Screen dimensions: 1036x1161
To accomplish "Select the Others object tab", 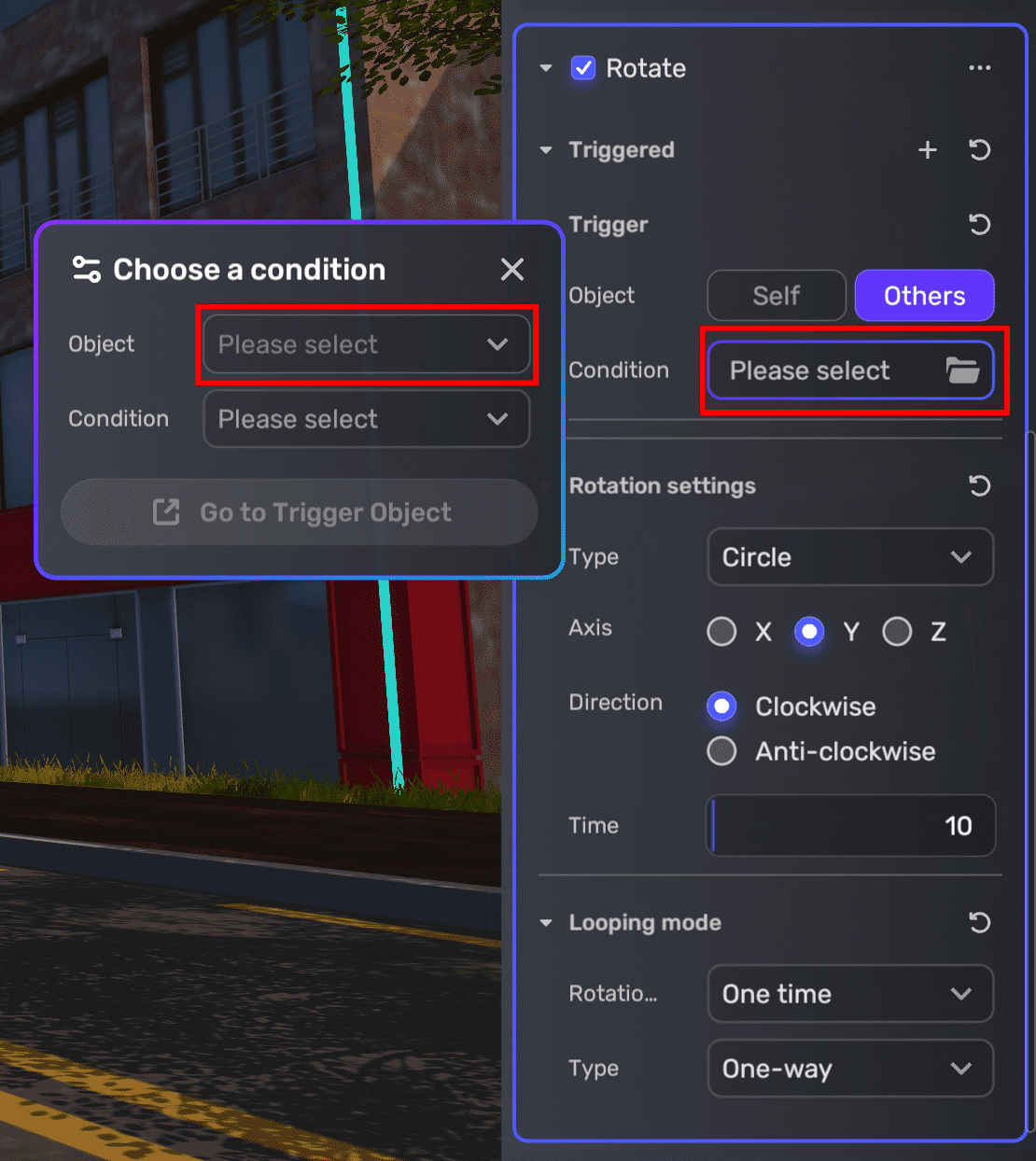I will pyautogui.click(x=924, y=296).
